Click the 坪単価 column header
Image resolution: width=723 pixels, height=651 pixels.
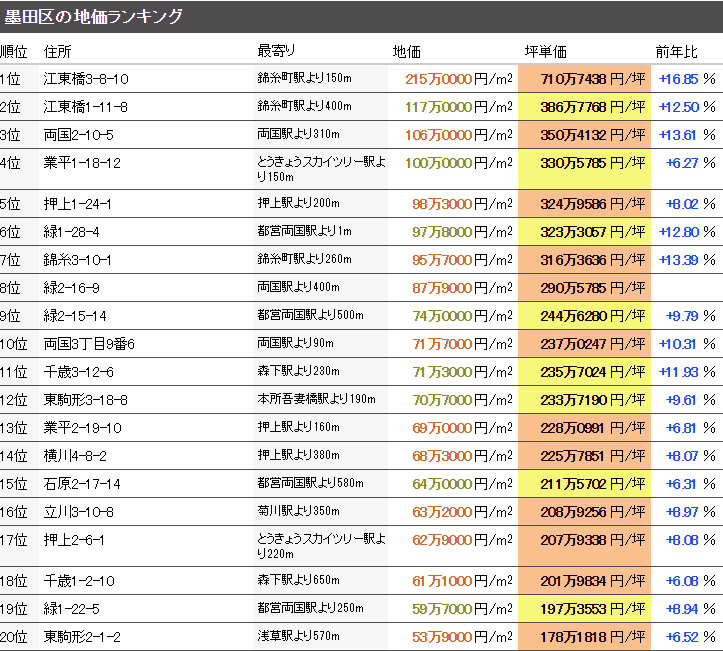[546, 51]
